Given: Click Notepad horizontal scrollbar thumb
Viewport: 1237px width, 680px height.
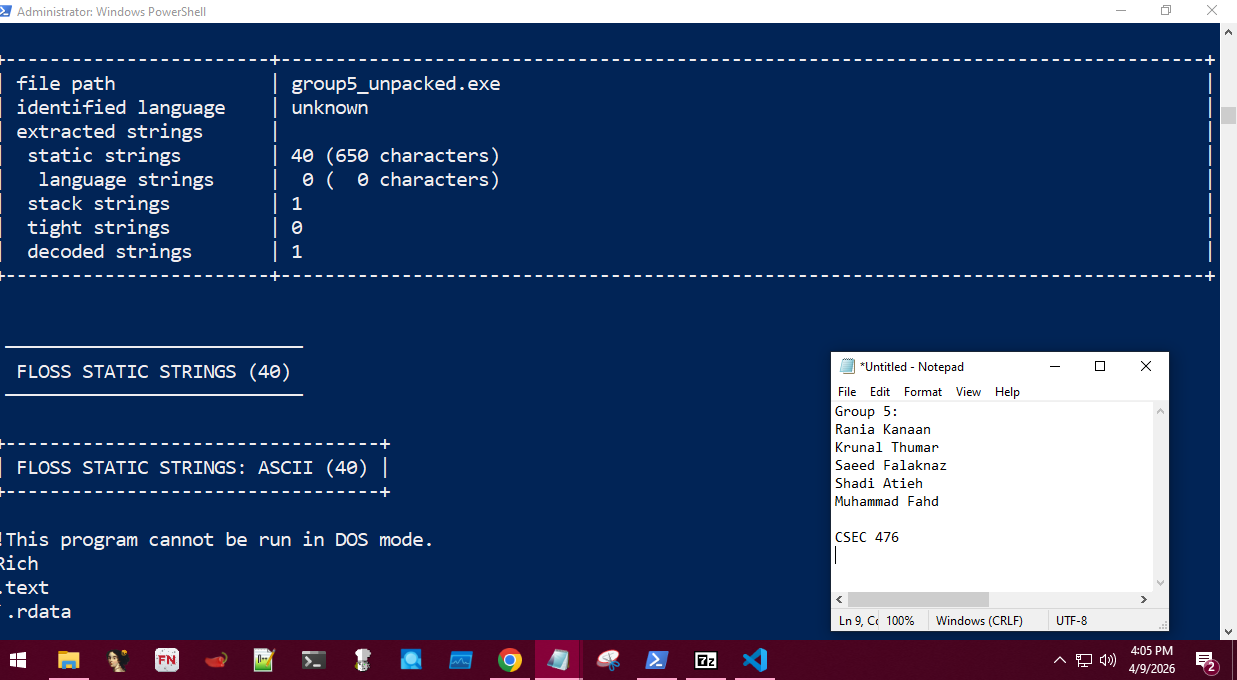Looking at the screenshot, I should click(x=918, y=599).
